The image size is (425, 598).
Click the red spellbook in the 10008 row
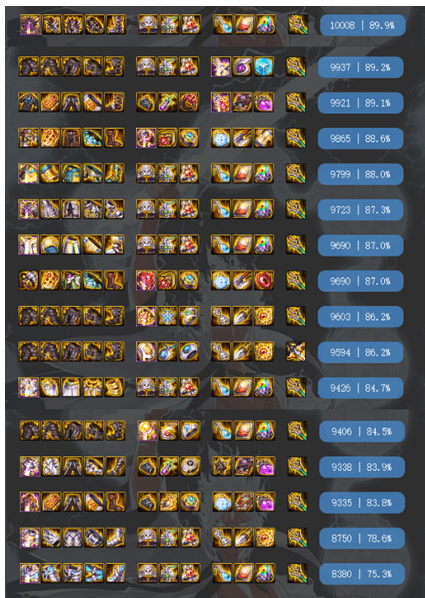(244, 24)
